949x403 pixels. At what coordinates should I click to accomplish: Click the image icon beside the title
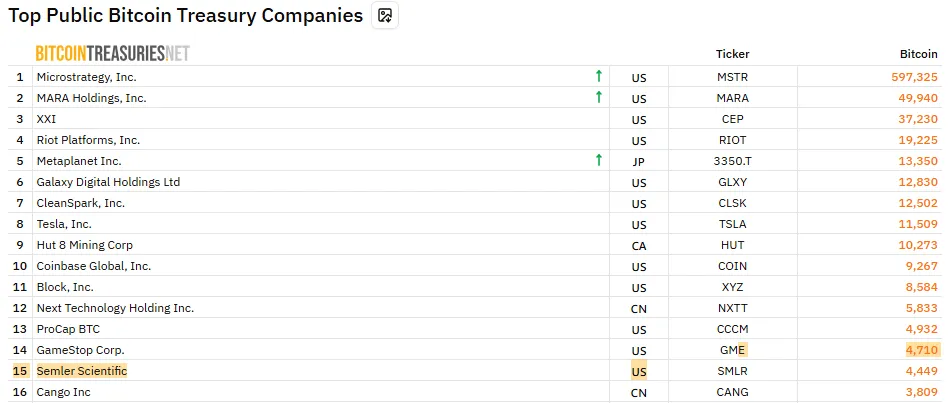pyautogui.click(x=385, y=16)
